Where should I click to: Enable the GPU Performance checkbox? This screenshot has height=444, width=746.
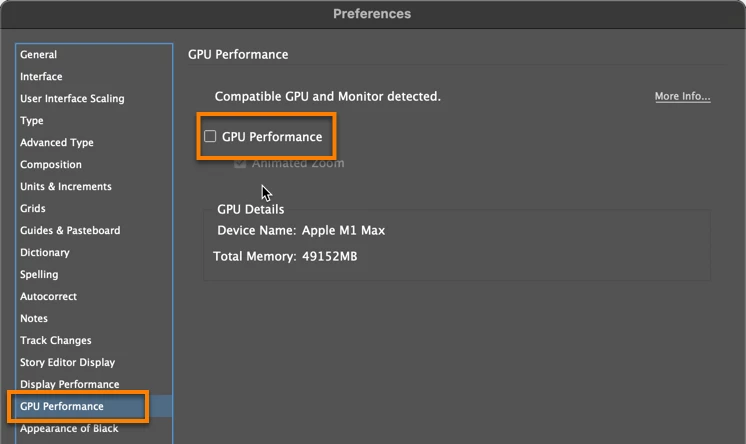tap(210, 137)
